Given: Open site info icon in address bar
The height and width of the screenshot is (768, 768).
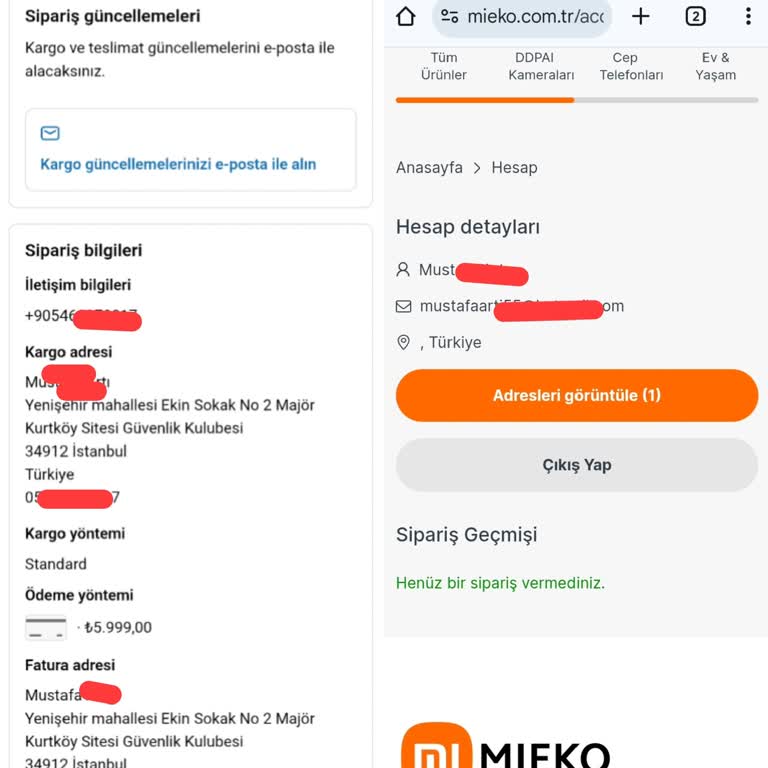Looking at the screenshot, I should (450, 16).
